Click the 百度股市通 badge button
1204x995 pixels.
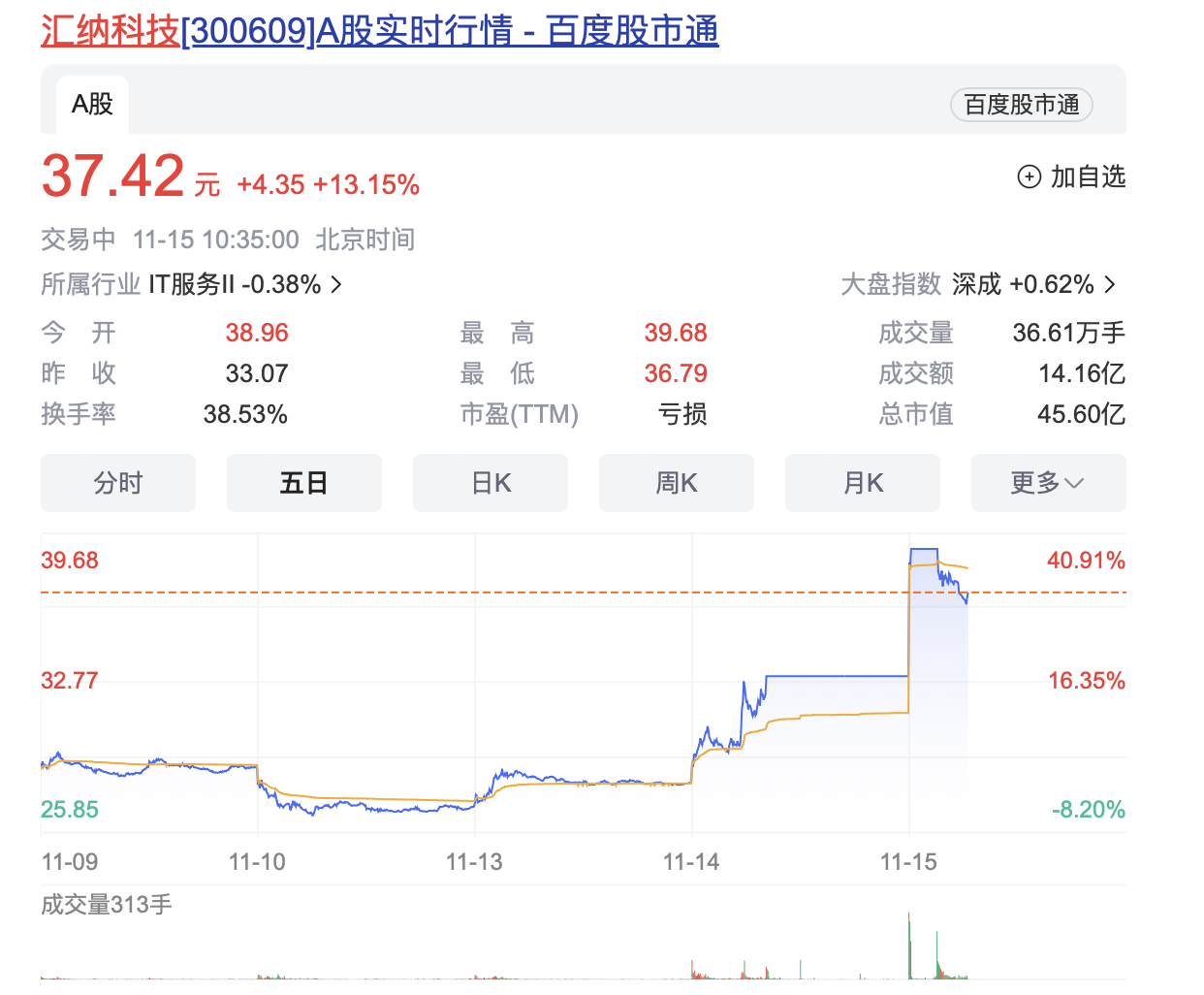click(1022, 105)
